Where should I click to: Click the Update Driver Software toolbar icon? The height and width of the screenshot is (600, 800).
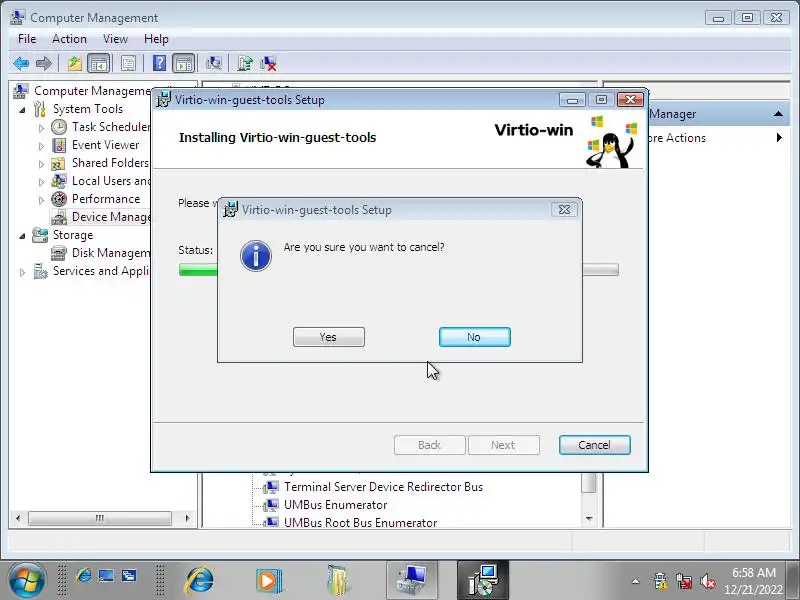pyautogui.click(x=245, y=64)
